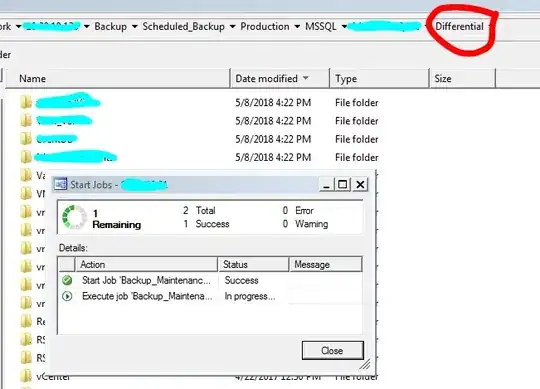
Task: Click the 1 Success count label
Action: pyautogui.click(x=206, y=224)
